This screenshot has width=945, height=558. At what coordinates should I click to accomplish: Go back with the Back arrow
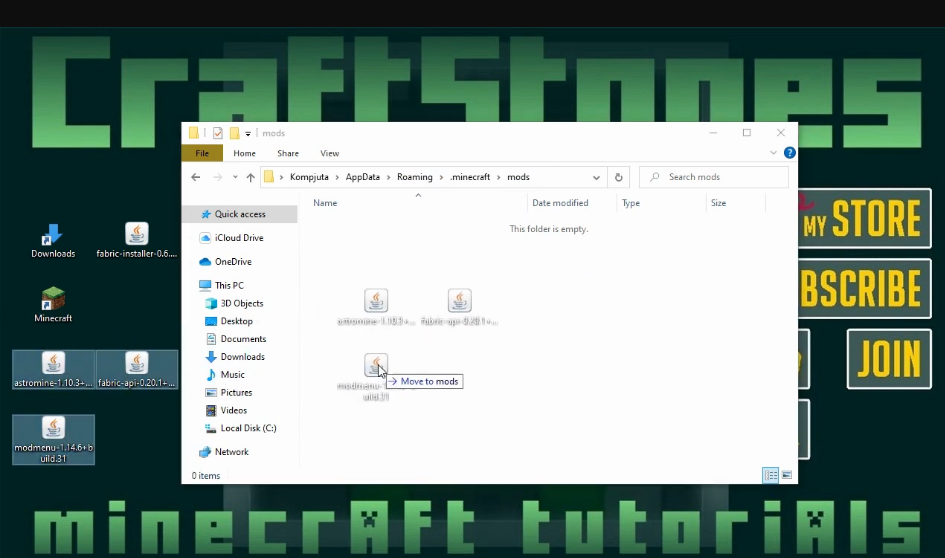point(195,177)
